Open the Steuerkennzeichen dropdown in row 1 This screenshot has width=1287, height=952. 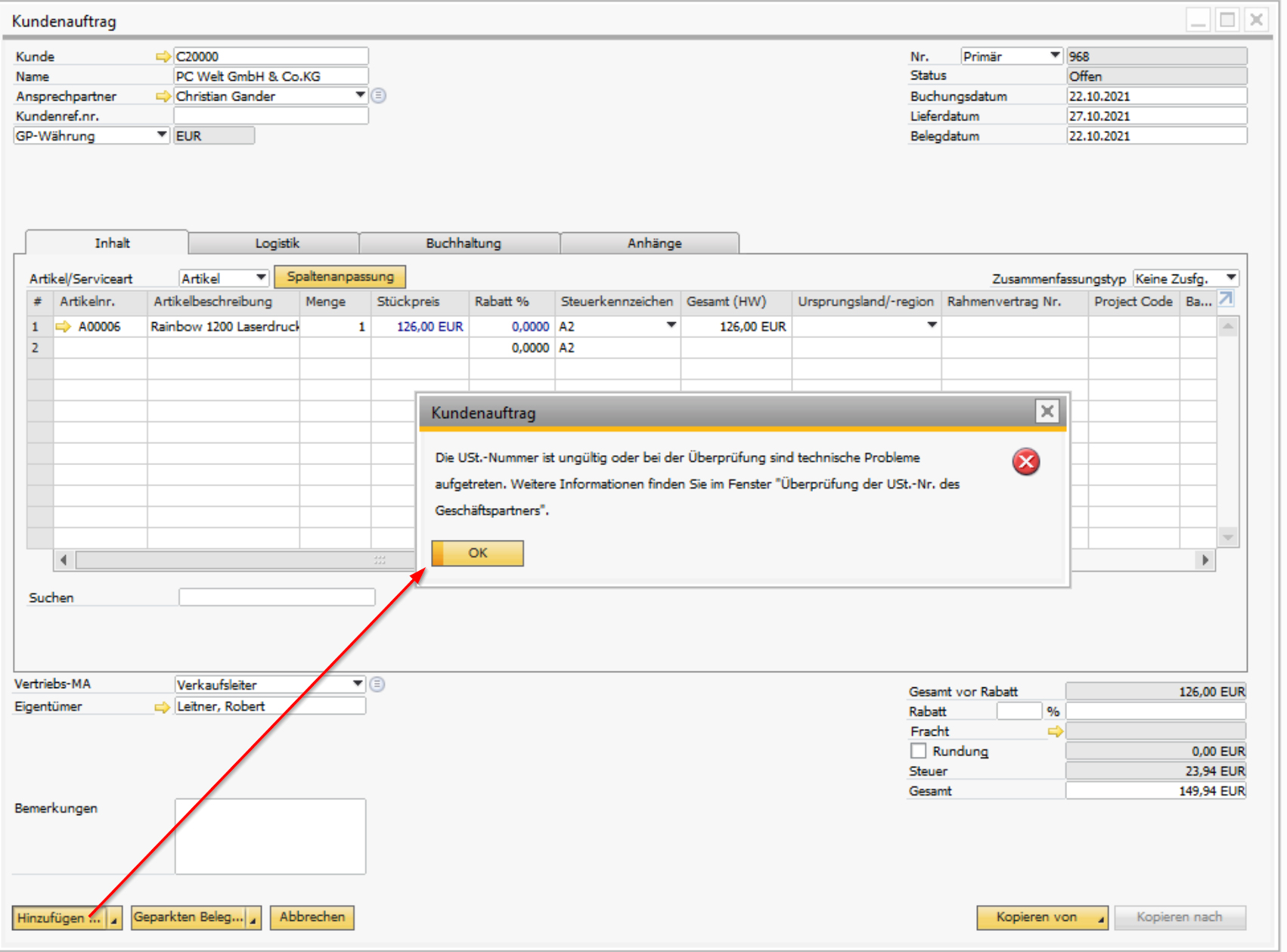coord(671,326)
